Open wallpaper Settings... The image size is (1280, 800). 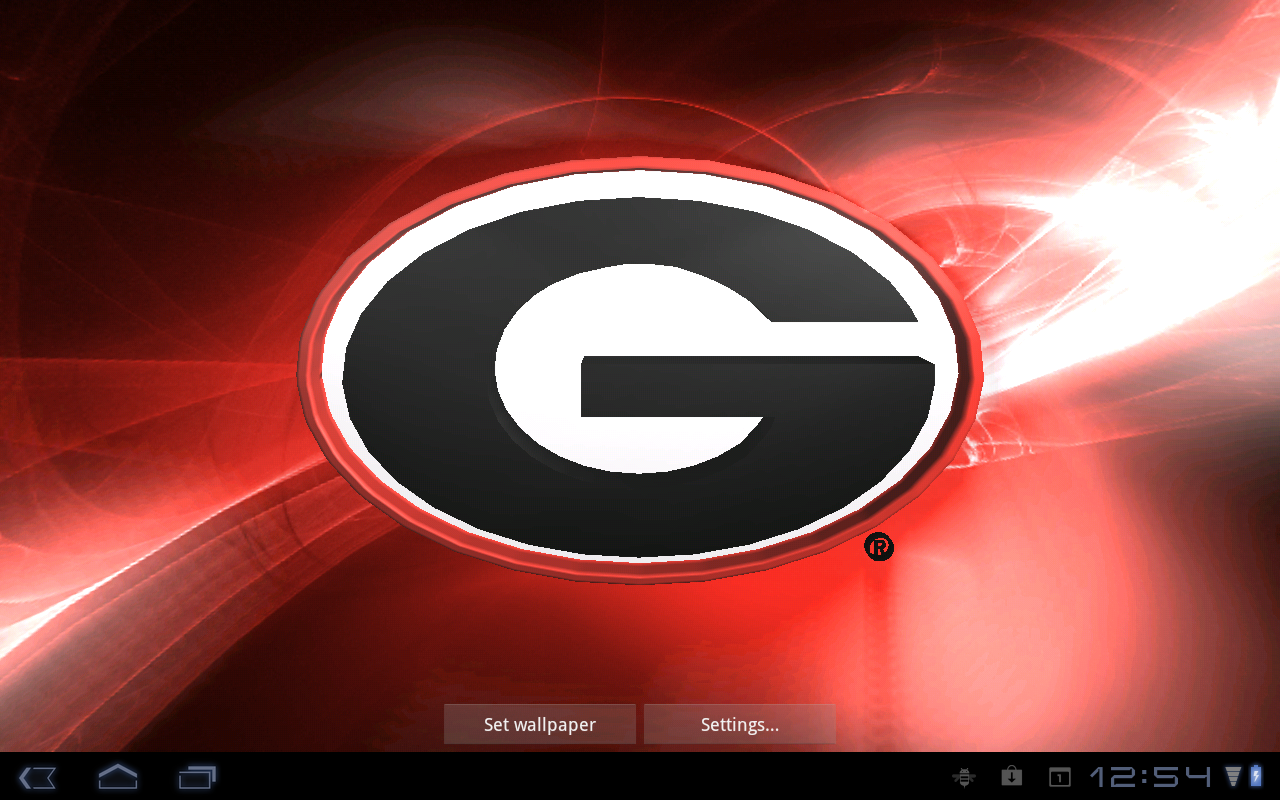point(739,725)
